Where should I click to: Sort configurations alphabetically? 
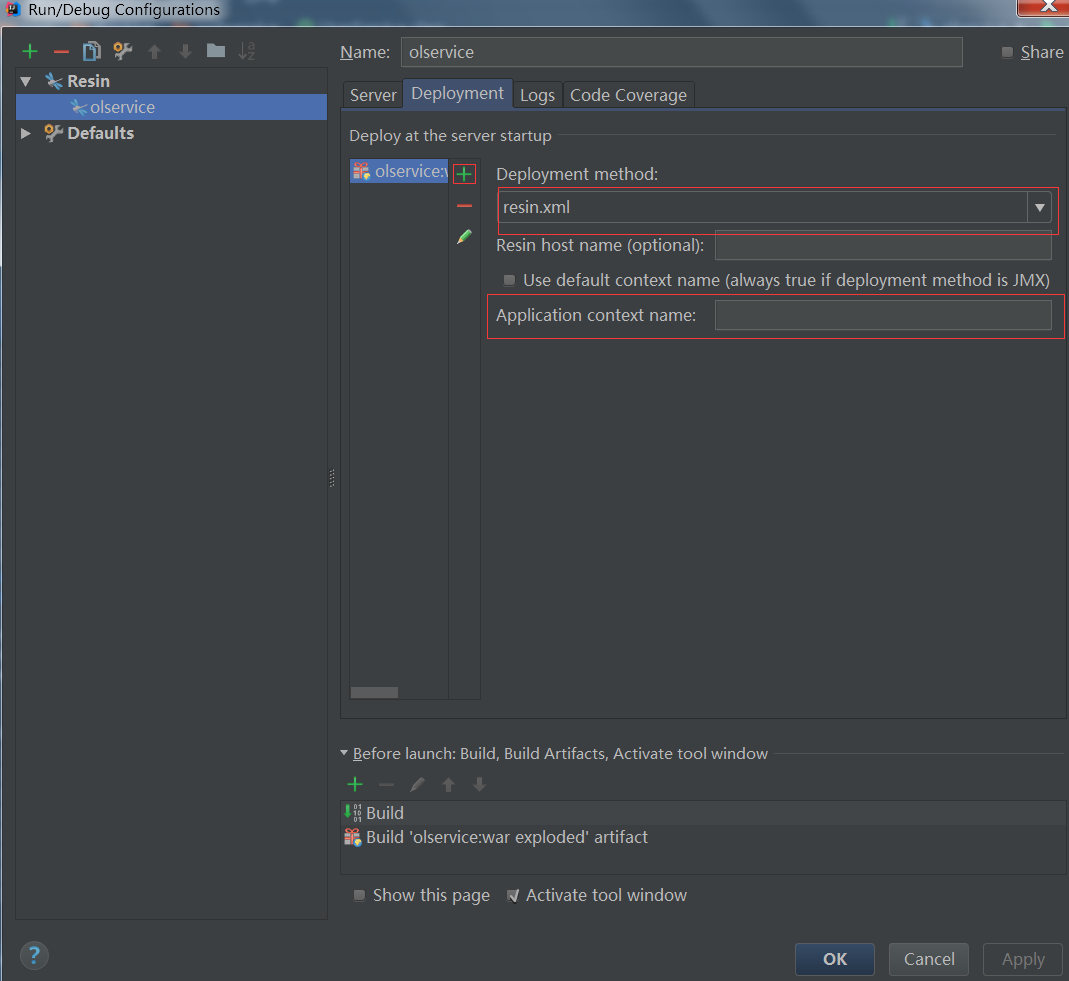[x=247, y=52]
